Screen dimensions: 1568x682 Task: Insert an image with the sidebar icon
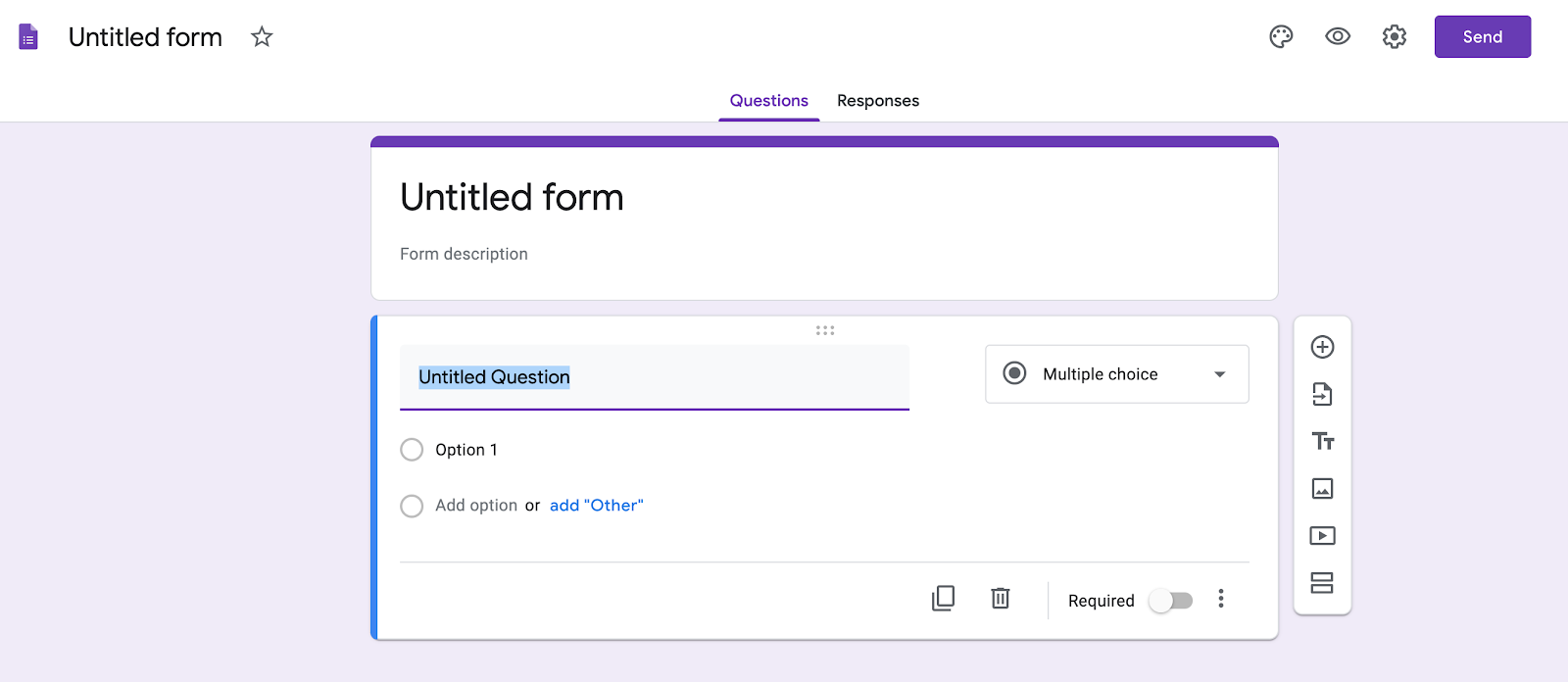(1322, 488)
